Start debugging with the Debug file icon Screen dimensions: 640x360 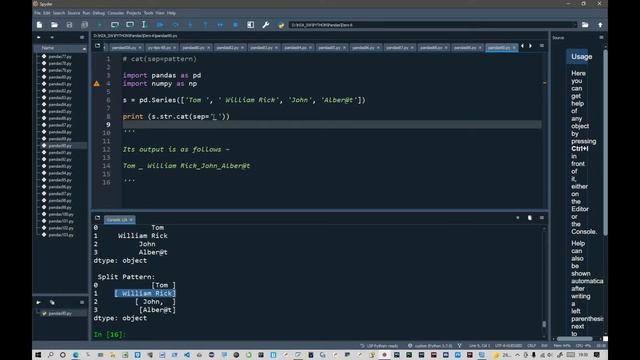point(160,25)
